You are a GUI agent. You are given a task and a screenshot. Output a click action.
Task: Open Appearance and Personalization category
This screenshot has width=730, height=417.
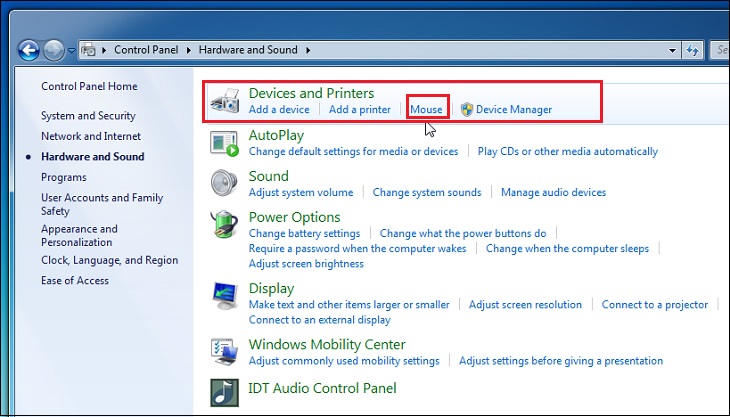pos(79,235)
